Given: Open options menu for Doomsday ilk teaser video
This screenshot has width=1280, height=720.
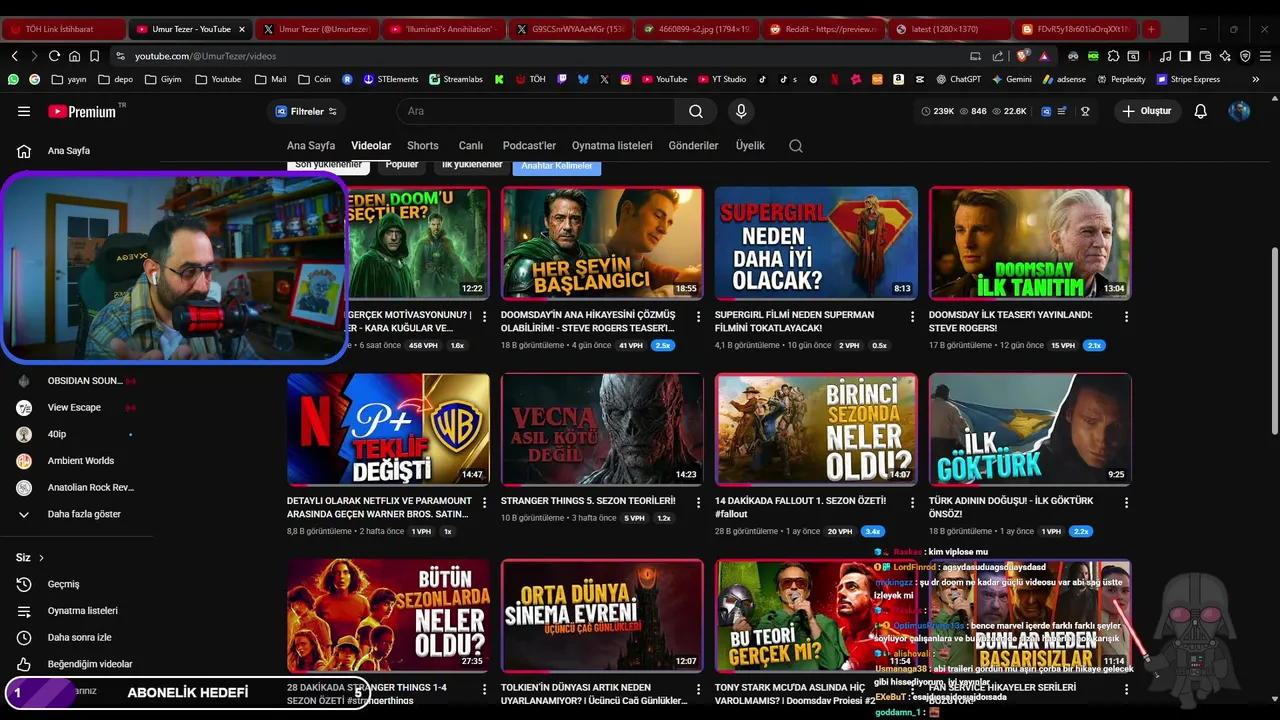Looking at the screenshot, I should coord(1126,317).
